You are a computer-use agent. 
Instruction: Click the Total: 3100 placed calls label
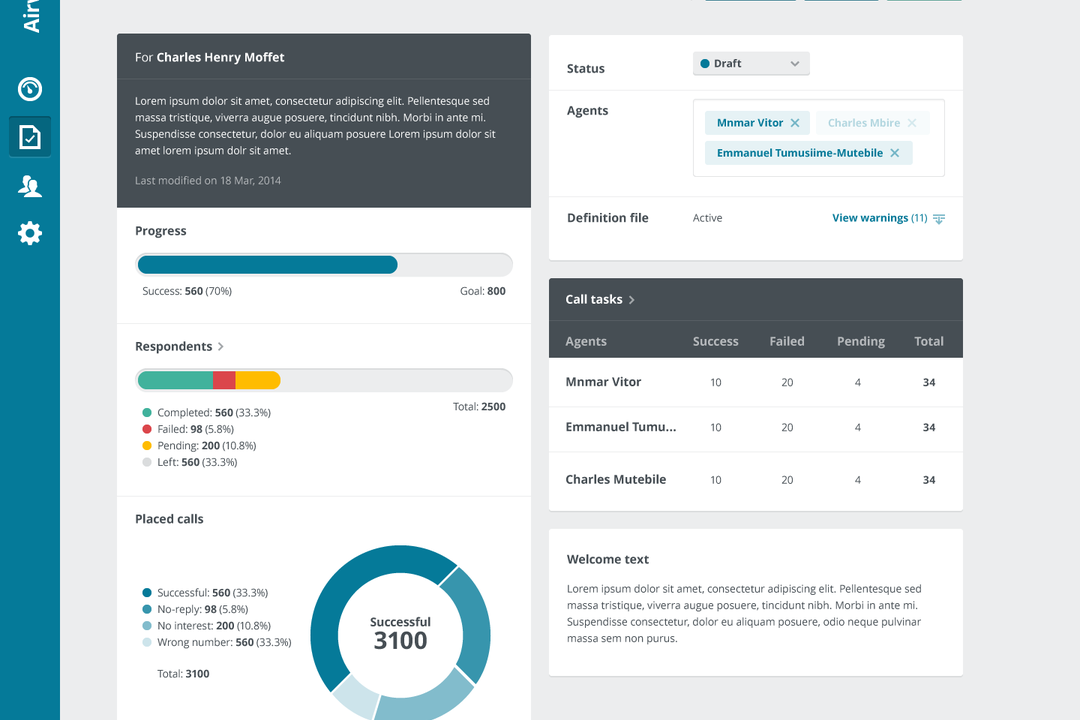click(x=183, y=674)
